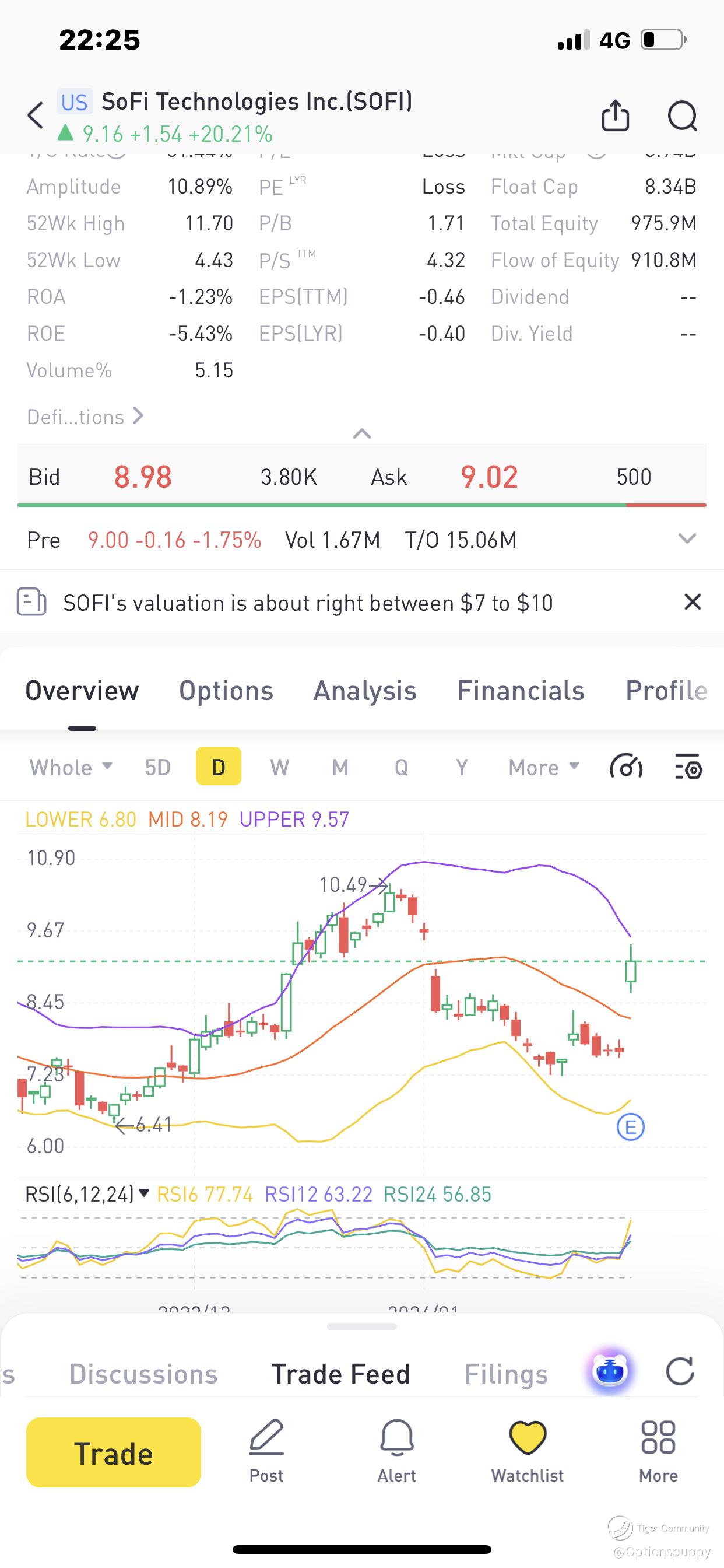This screenshot has width=724, height=1568.
Task: Switch to the Analysis tab
Action: (365, 691)
